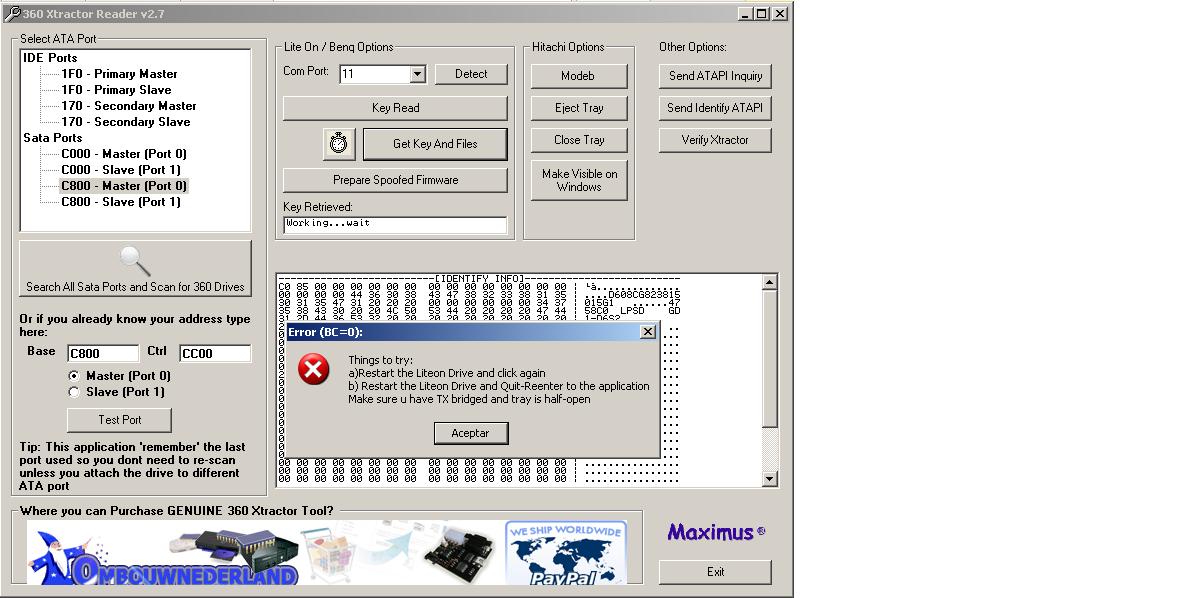
Task: Click the Close Tray button
Action: click(579, 140)
